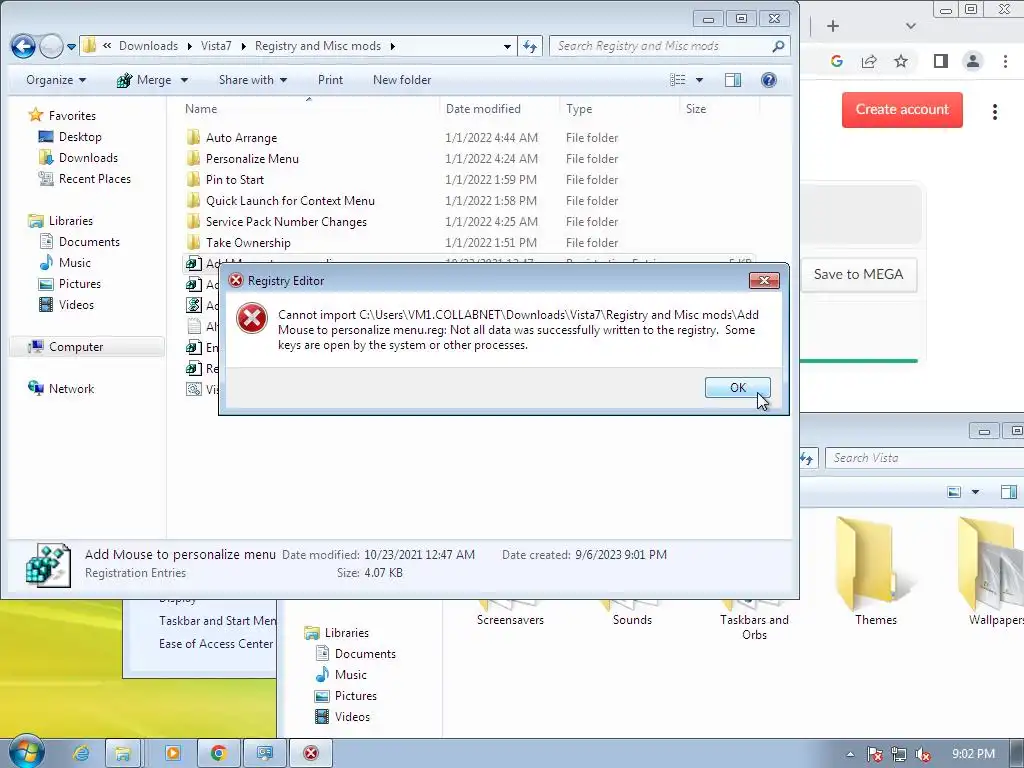The image size is (1024, 768).
Task: Select Documents in front Explorer navigation pane
Action: [x=89, y=242]
